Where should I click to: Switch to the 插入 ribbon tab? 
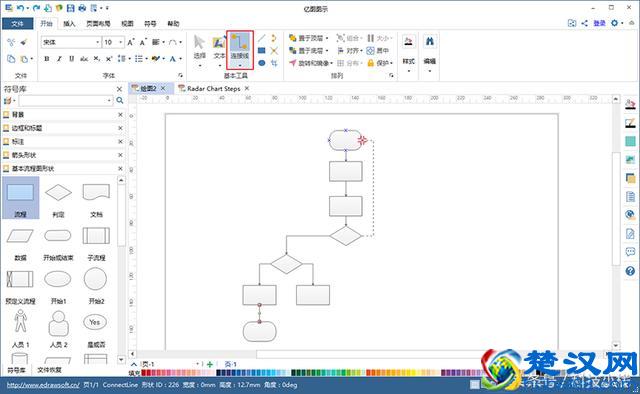pyautogui.click(x=69, y=24)
